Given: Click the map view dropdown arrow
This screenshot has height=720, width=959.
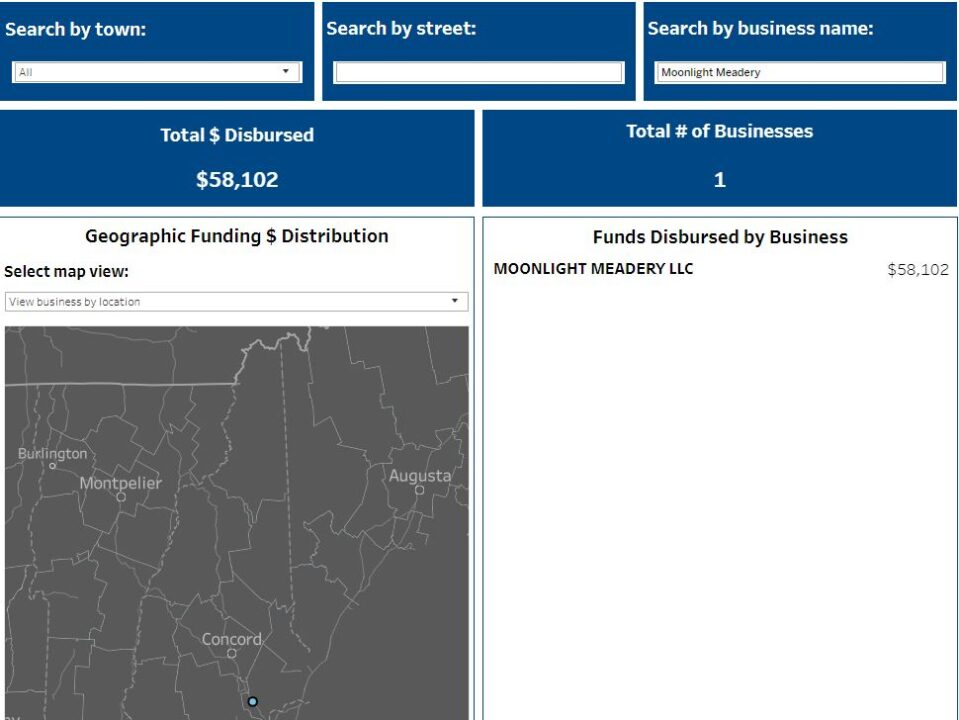Looking at the screenshot, I should 454,301.
